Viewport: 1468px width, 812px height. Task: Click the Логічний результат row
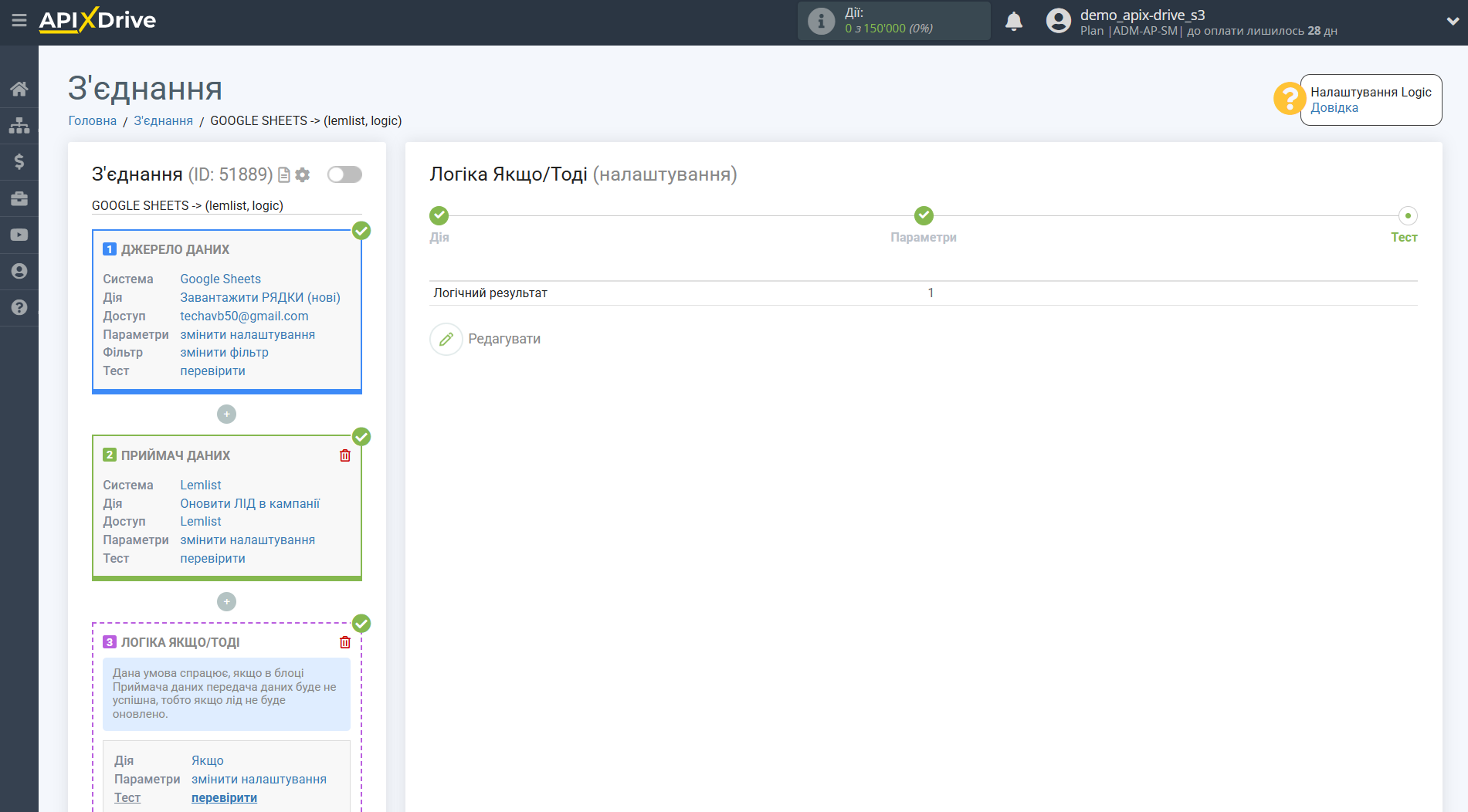click(x=924, y=293)
